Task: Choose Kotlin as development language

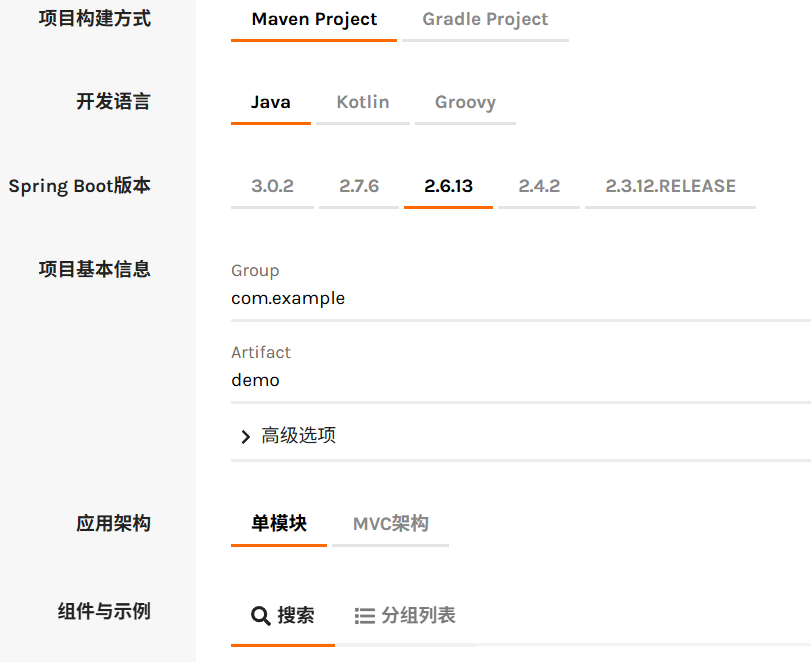Action: 363,102
